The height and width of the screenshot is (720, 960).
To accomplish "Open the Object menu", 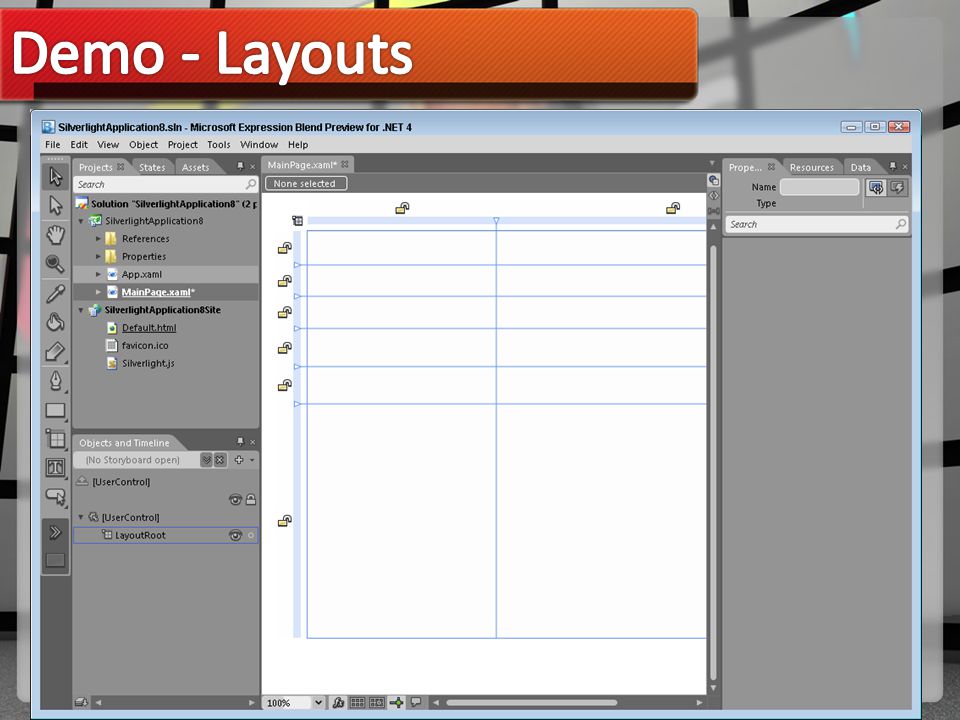I will point(143,144).
